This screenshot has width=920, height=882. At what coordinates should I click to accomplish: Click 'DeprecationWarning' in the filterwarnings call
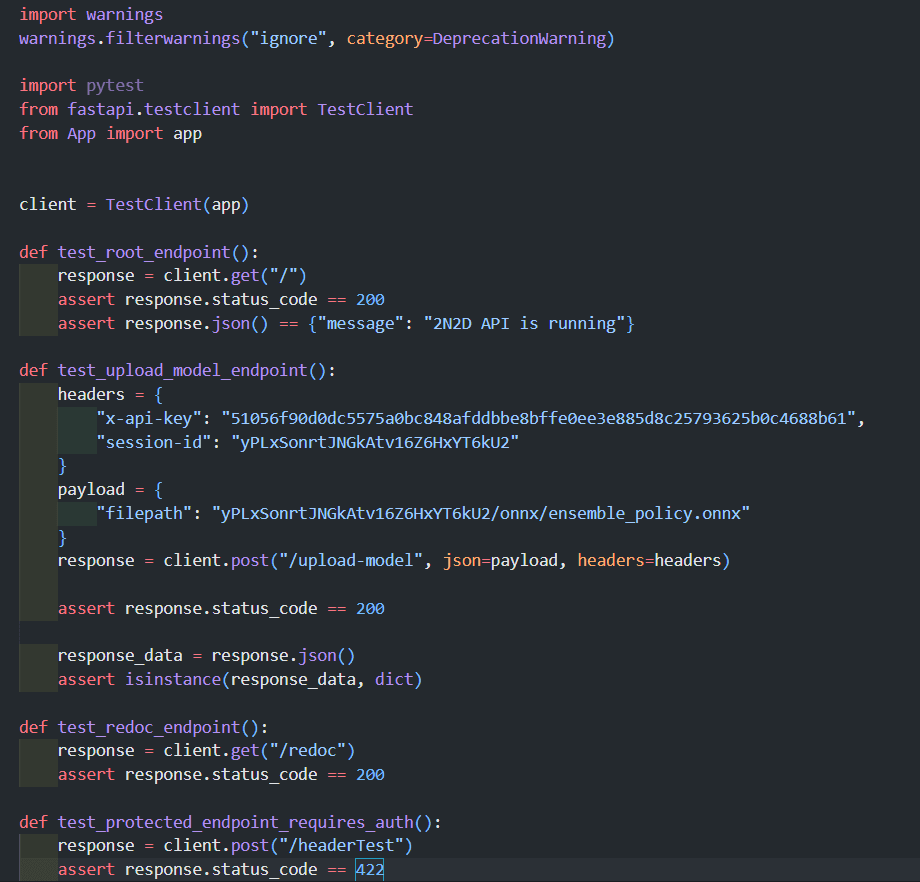519,39
